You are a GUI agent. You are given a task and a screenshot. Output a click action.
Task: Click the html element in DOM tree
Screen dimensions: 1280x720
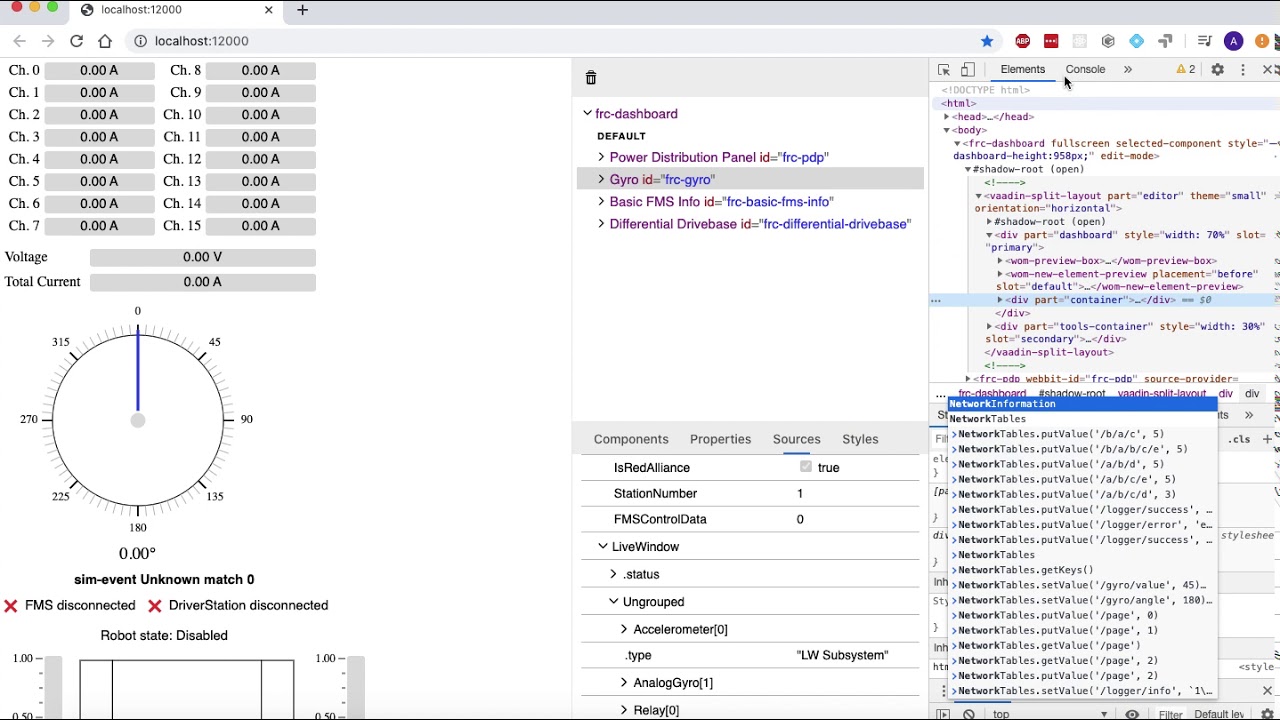point(959,103)
